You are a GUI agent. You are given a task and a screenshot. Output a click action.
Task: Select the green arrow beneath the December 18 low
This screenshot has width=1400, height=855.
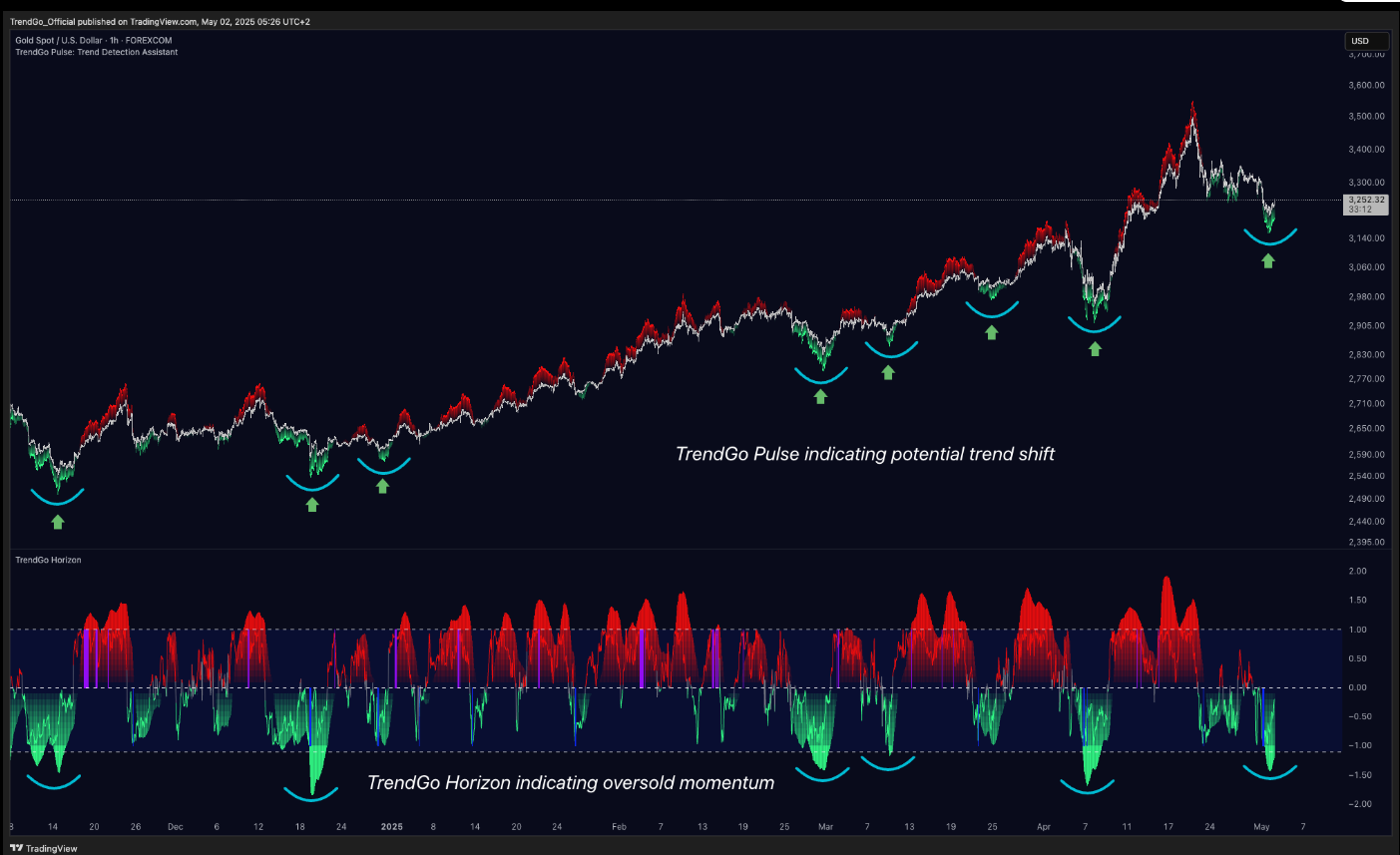coord(312,505)
